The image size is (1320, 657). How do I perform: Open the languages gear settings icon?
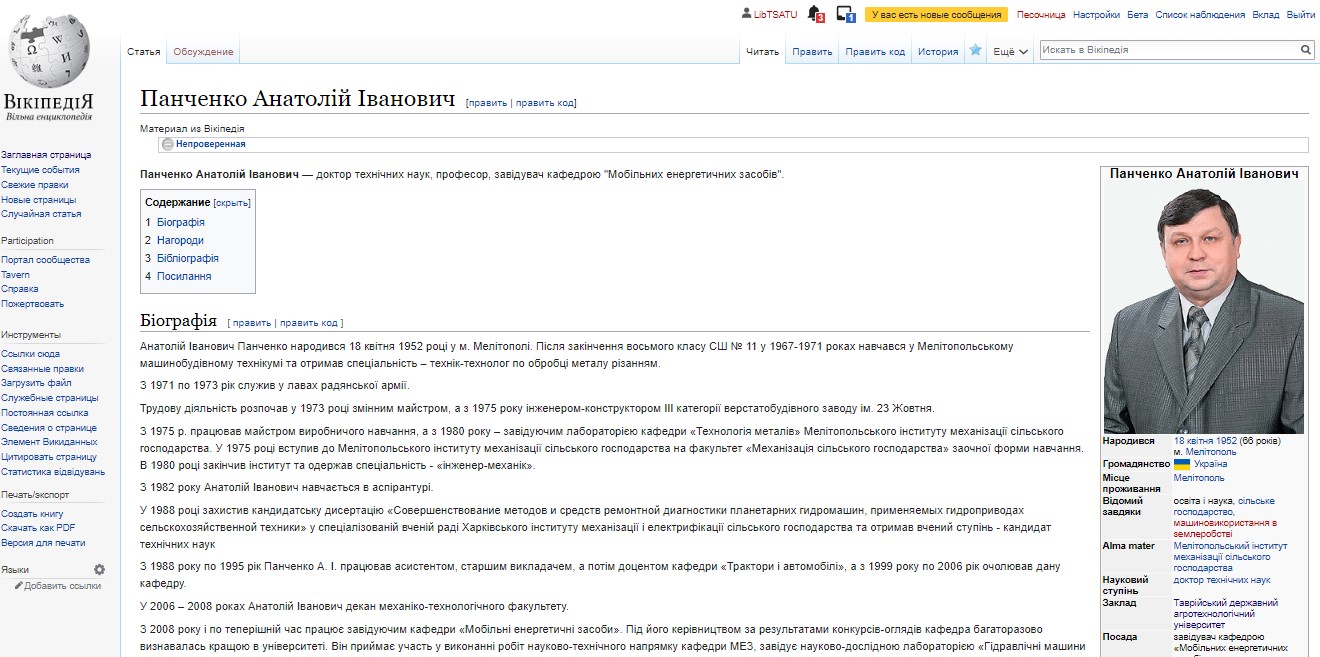point(99,569)
